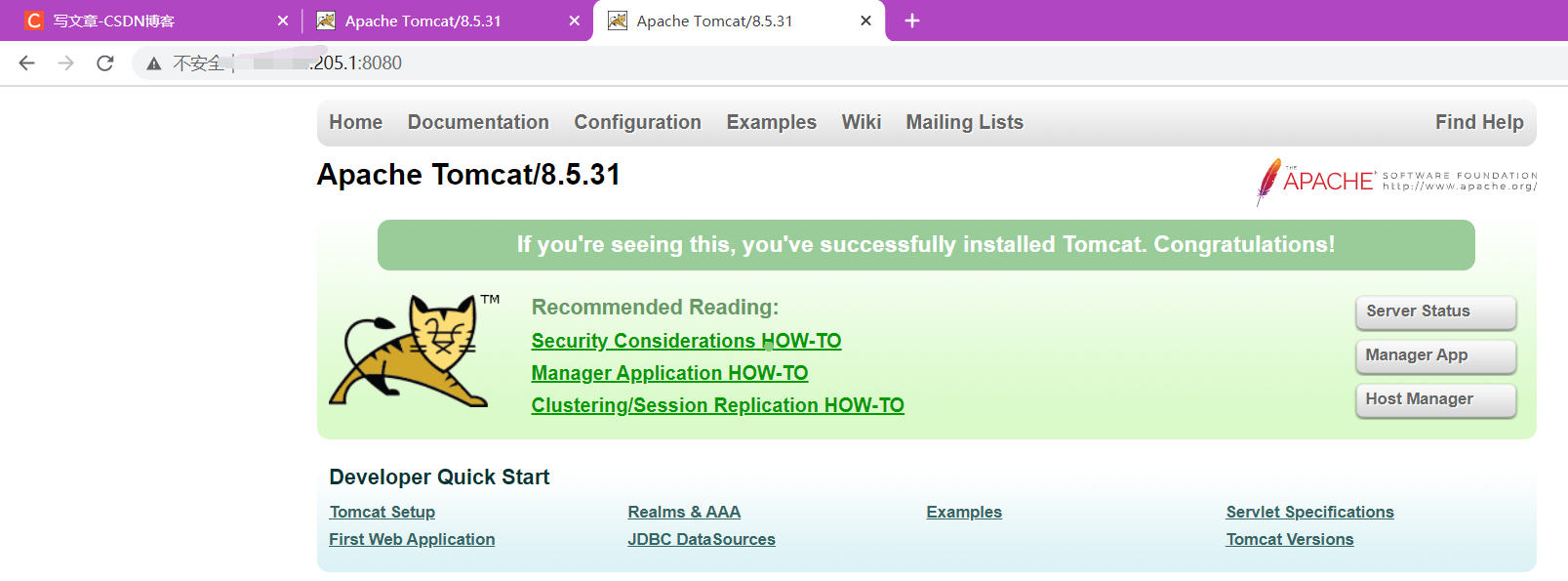Open Manager Application HOW-TO link
This screenshot has height=581, width=1568.
tap(669, 373)
